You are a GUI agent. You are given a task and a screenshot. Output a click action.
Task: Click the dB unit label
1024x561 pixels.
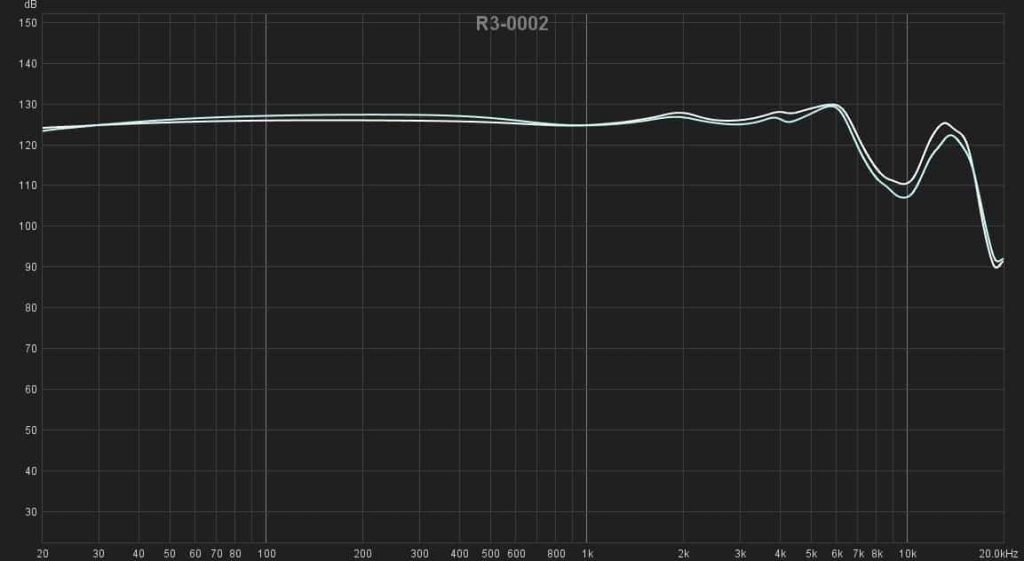click(30, 5)
